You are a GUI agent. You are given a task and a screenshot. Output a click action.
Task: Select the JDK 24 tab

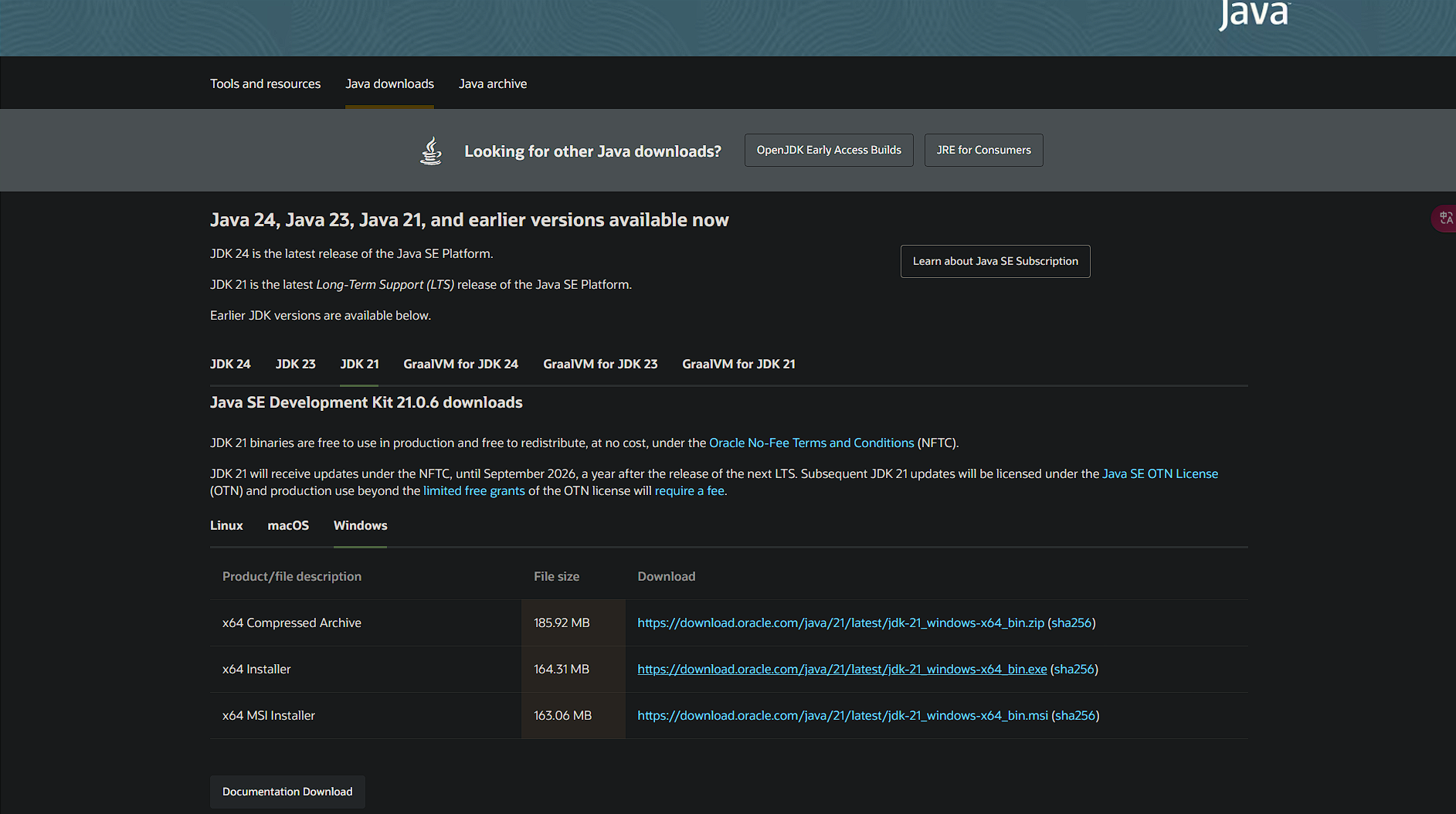pyautogui.click(x=230, y=364)
